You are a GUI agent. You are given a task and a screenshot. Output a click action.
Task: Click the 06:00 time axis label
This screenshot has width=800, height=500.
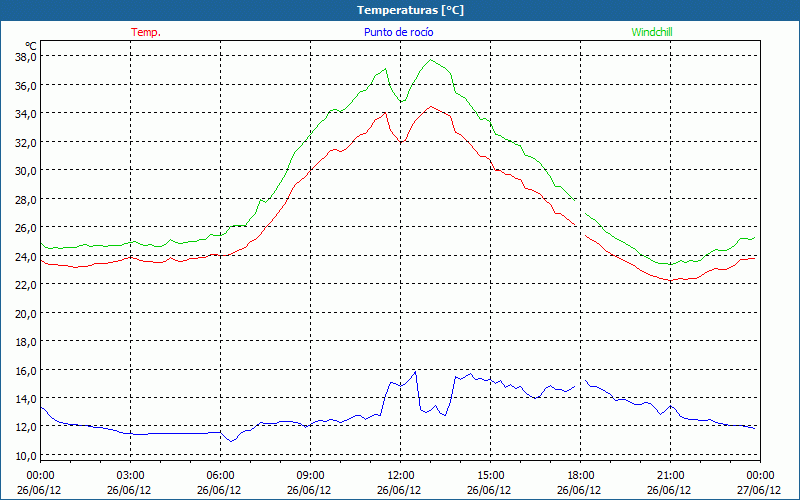point(220,476)
